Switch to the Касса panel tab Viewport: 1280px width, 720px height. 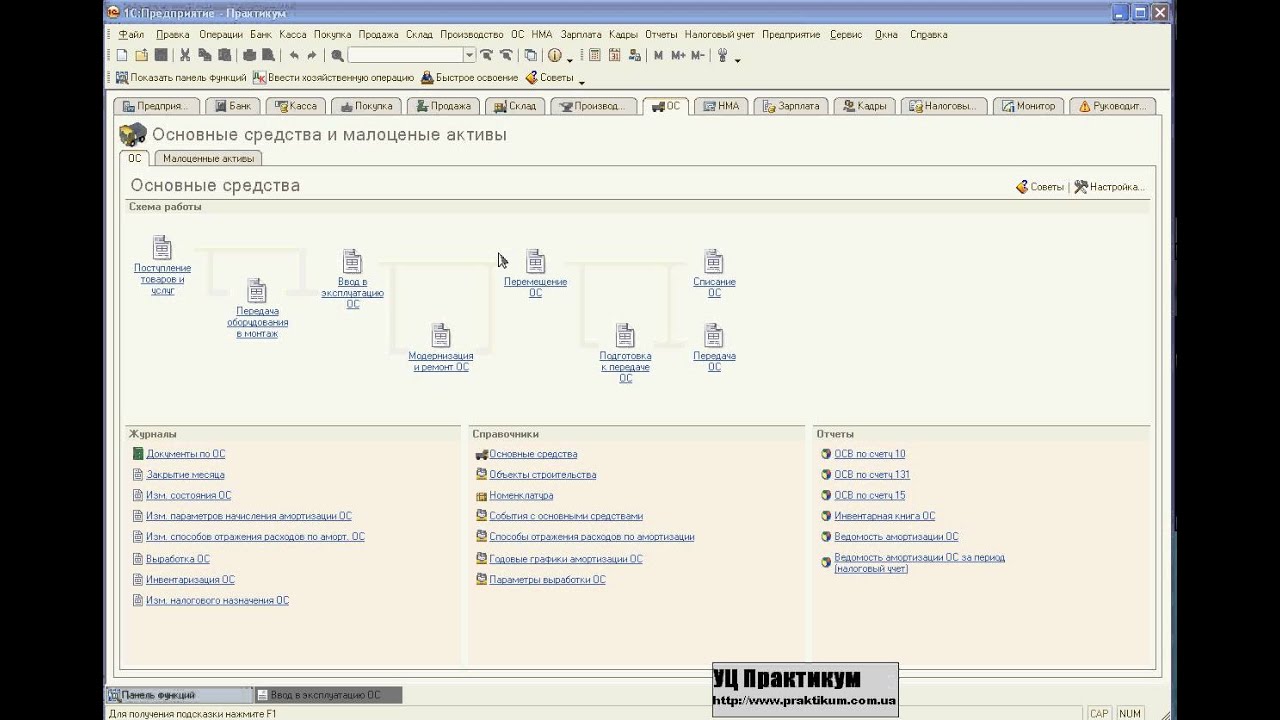(x=296, y=106)
